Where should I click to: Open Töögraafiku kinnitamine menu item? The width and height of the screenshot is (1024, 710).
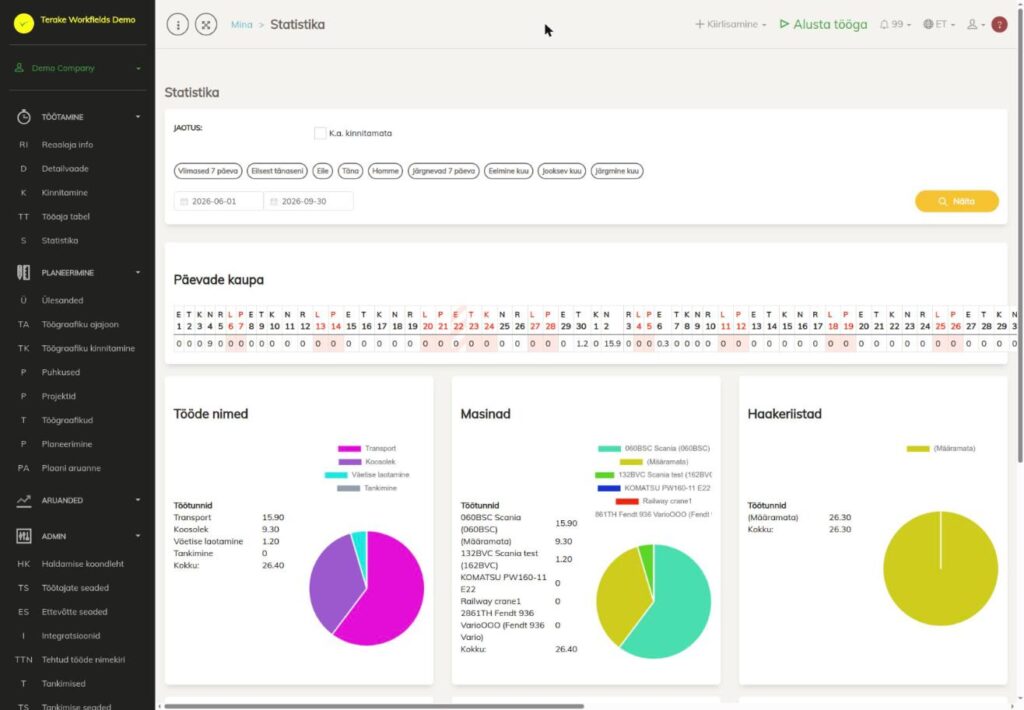point(88,349)
